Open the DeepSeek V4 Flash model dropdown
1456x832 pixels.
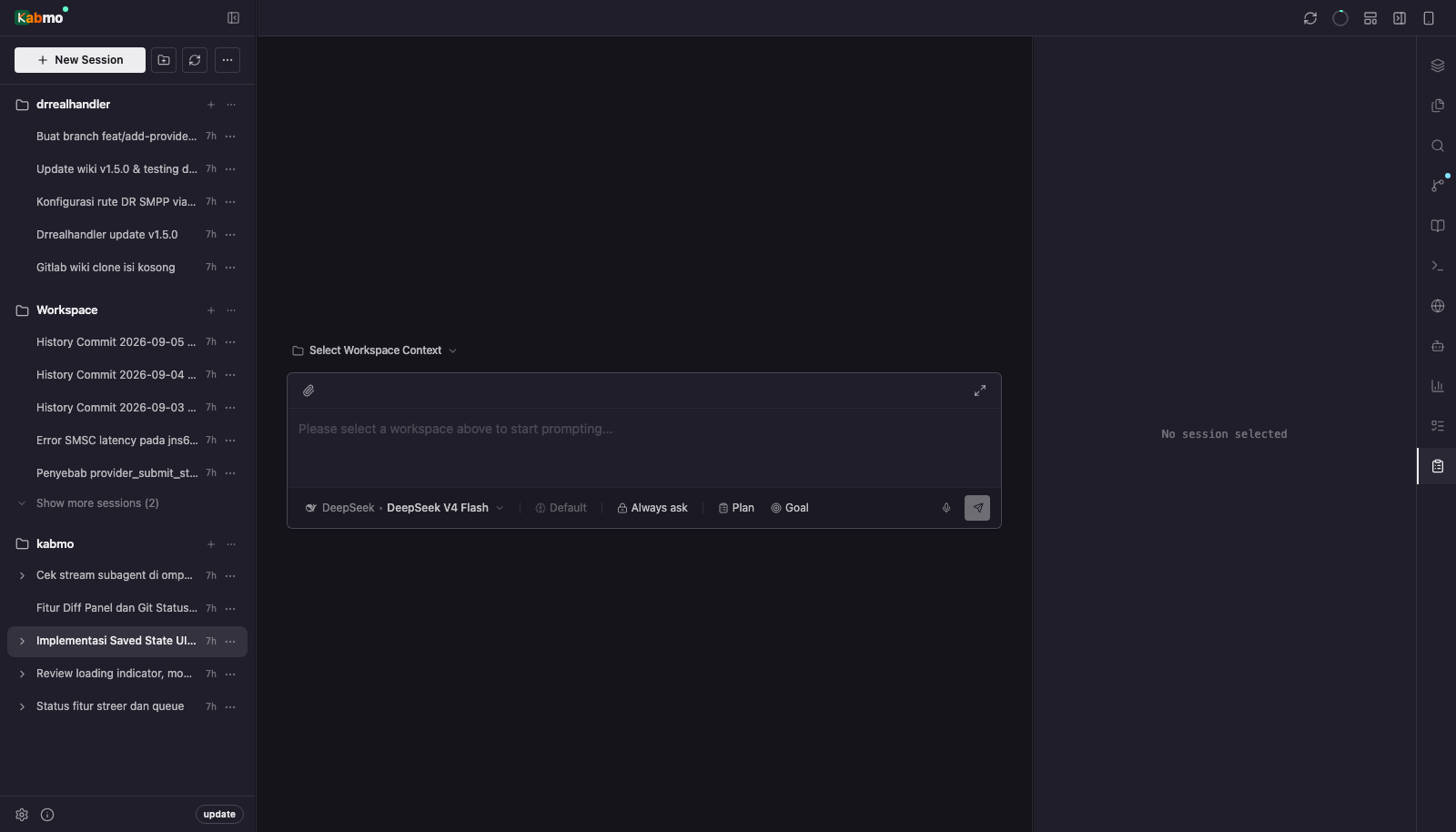[404, 508]
